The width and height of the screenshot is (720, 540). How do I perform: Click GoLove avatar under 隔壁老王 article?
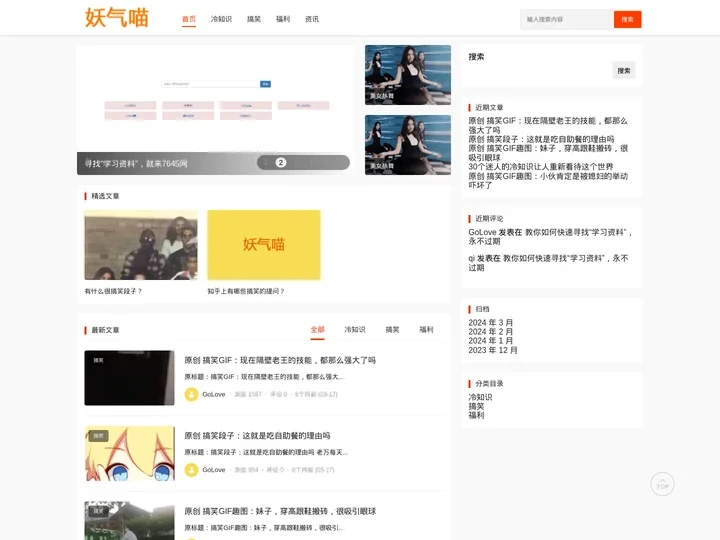[191, 394]
